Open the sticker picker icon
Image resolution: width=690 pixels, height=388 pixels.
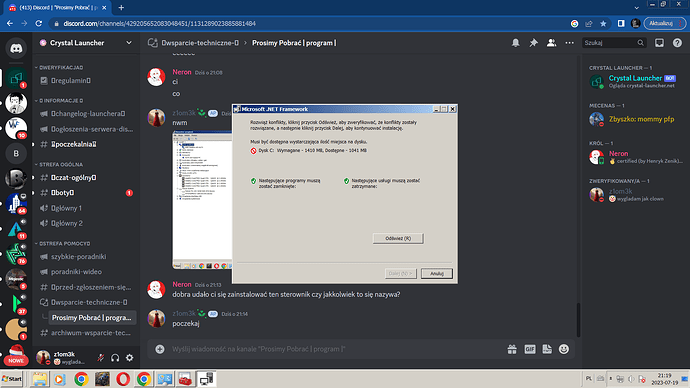pyautogui.click(x=547, y=349)
